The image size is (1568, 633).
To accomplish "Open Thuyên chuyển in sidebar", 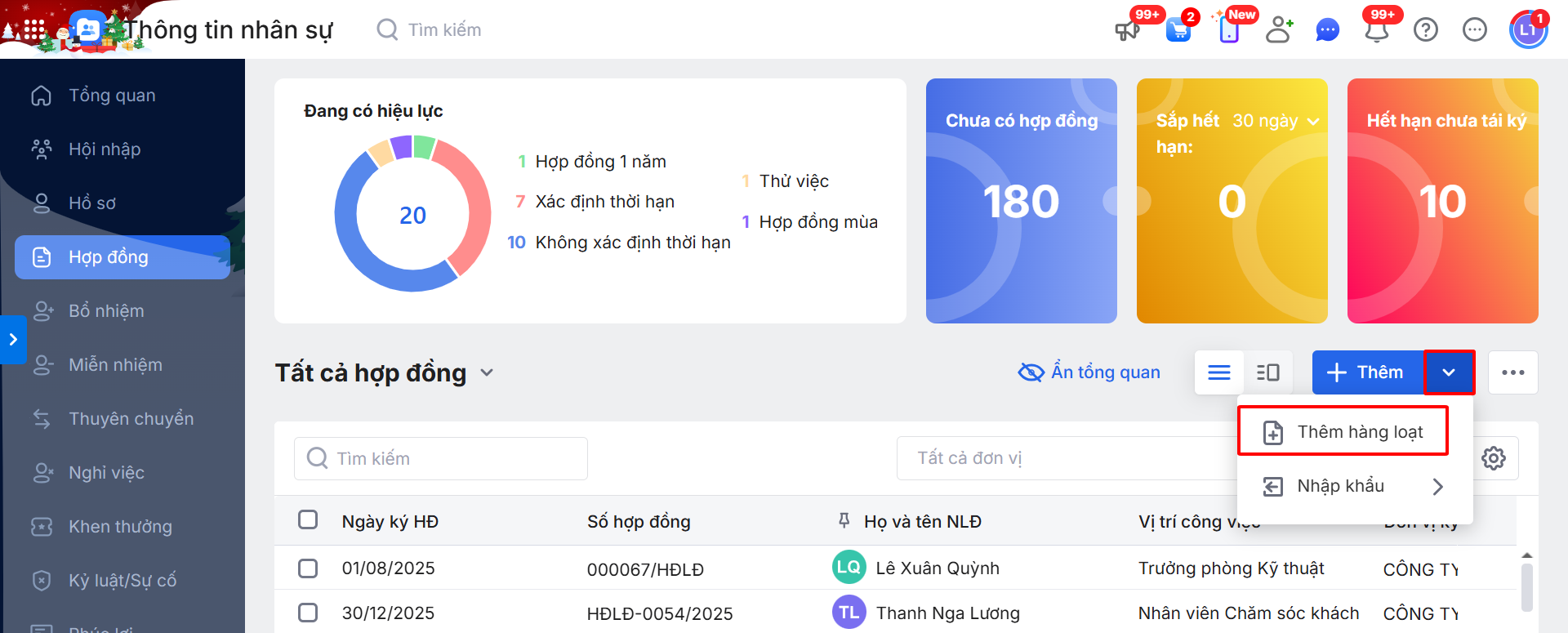I will (x=122, y=419).
